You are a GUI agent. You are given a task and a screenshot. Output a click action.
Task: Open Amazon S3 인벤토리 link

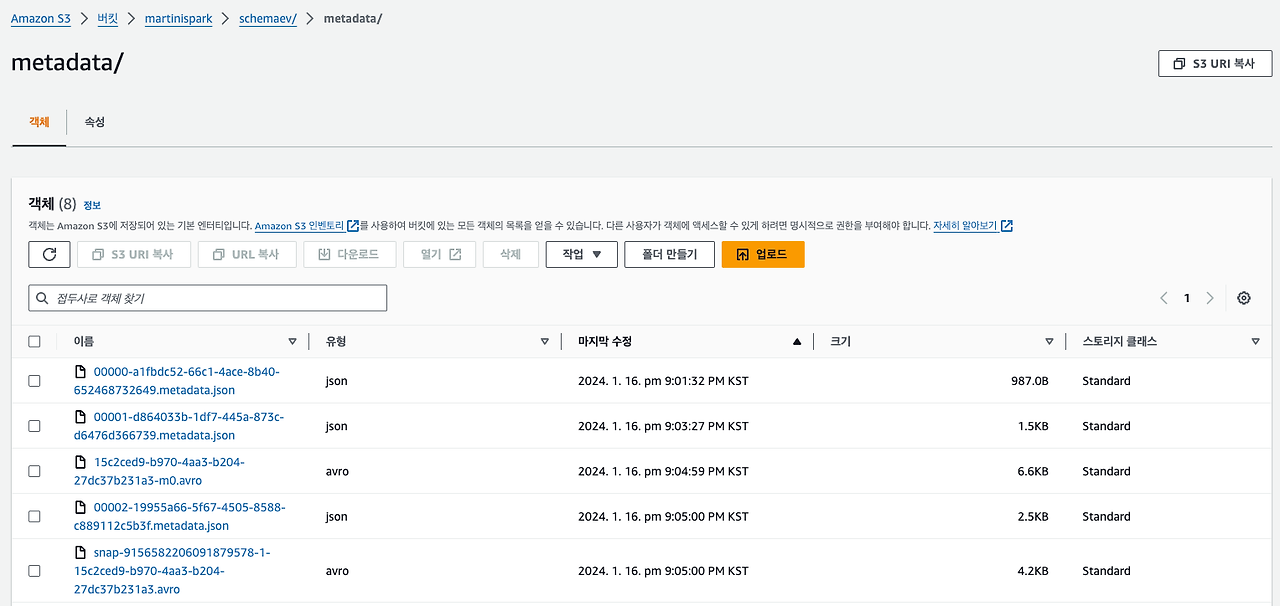(299, 226)
